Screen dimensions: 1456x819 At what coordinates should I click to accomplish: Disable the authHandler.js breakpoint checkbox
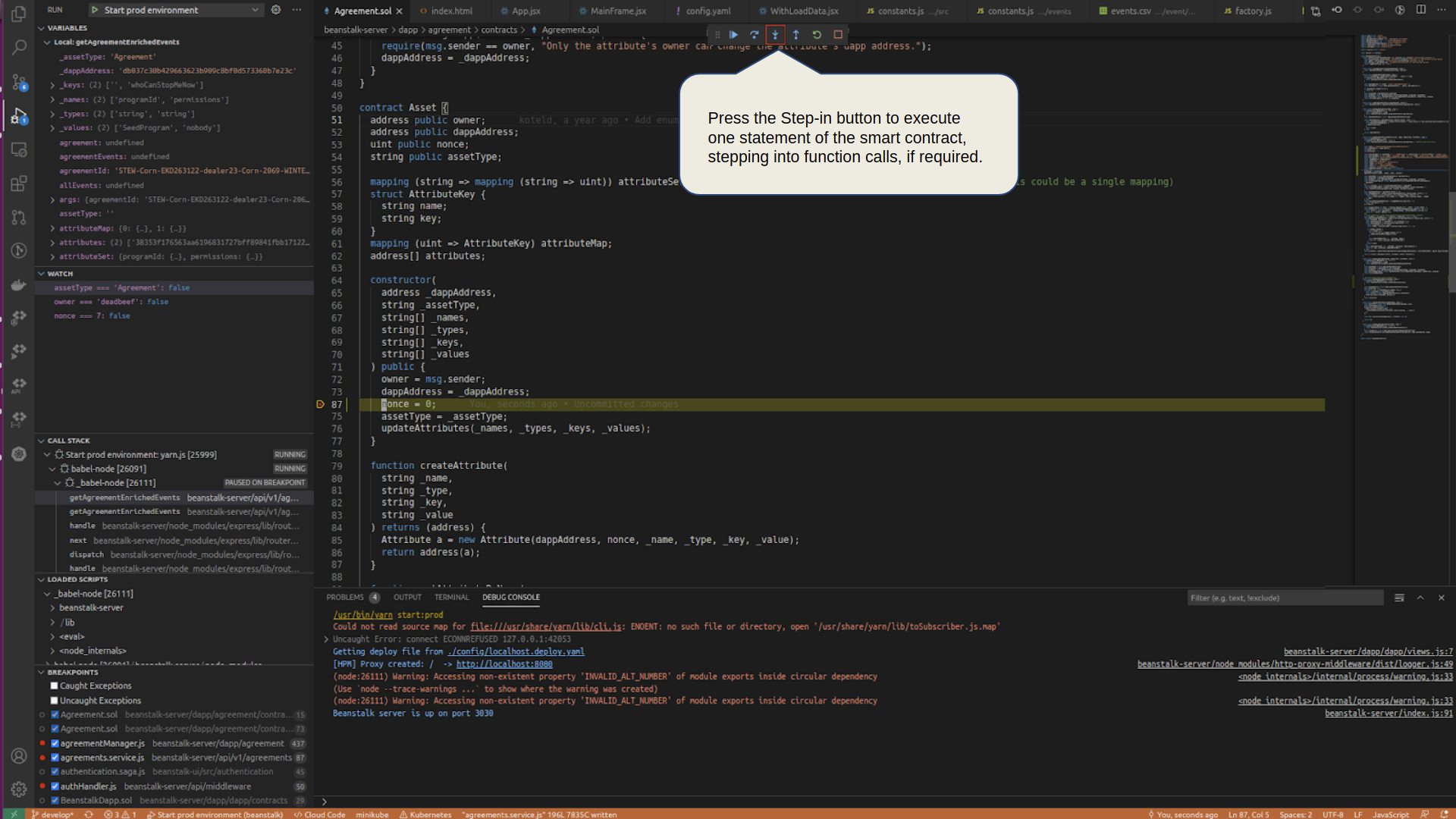pyautogui.click(x=55, y=786)
